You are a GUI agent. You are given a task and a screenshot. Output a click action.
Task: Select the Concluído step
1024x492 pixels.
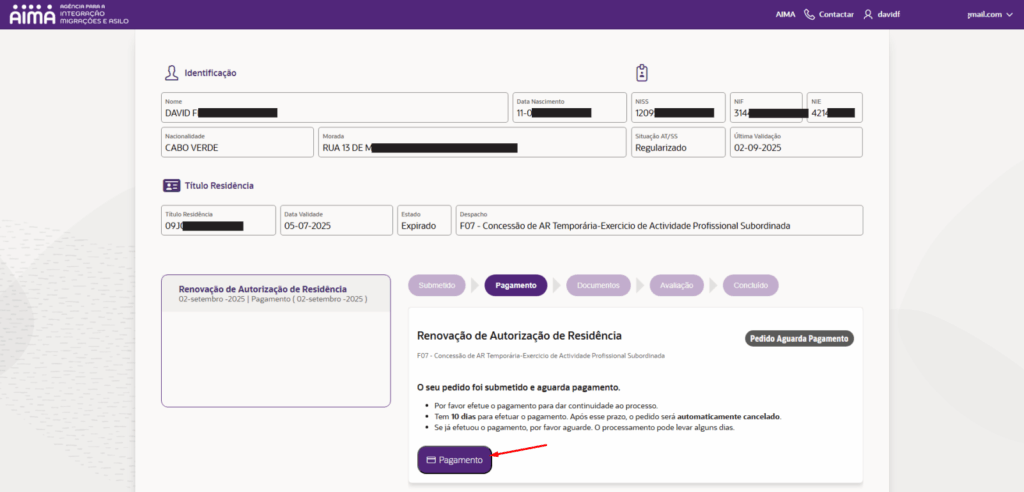tap(750, 285)
